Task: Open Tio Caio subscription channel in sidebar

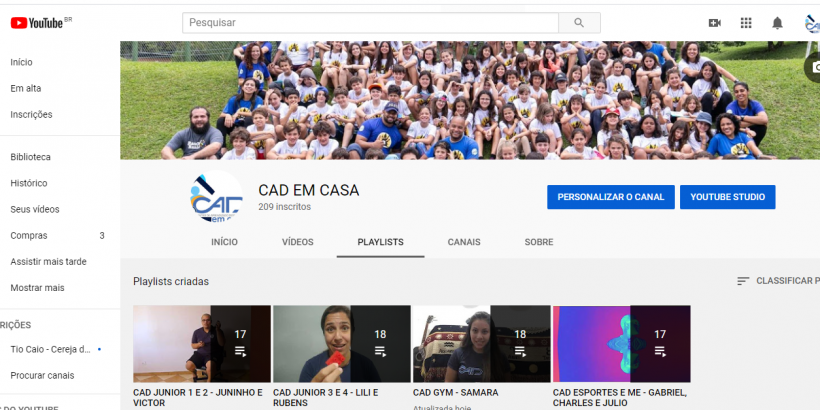Action: point(50,349)
